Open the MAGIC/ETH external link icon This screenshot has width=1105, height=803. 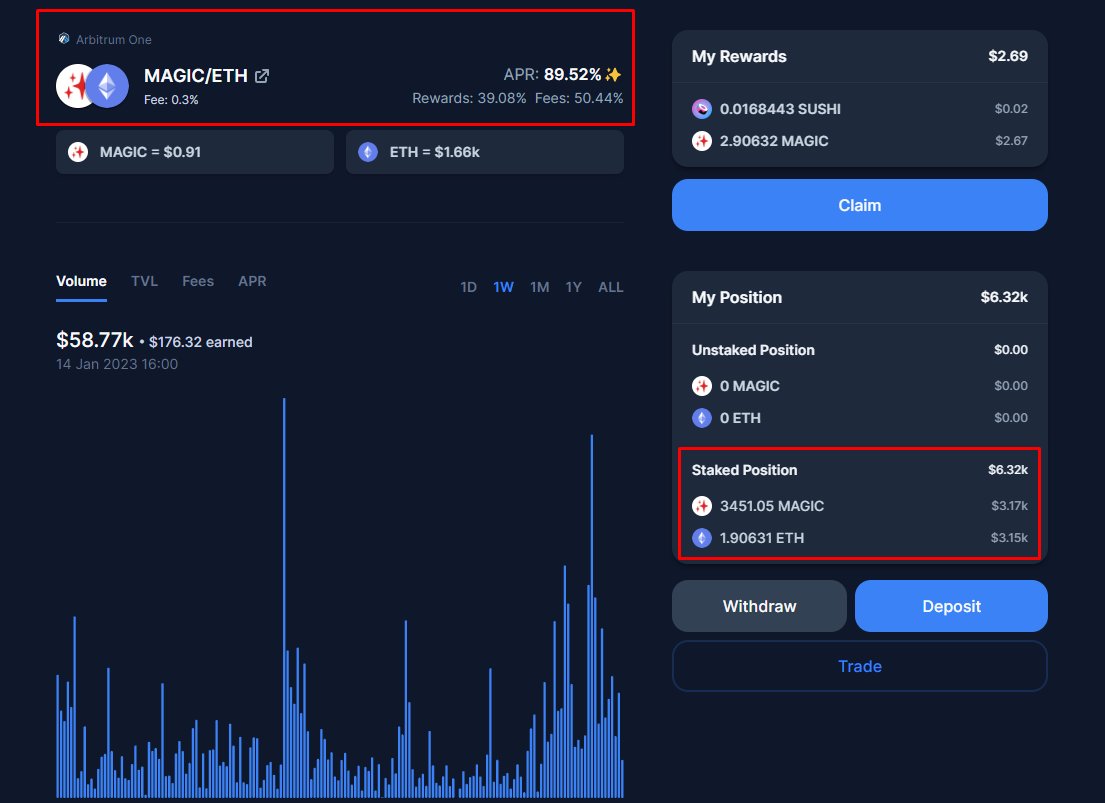(262, 73)
